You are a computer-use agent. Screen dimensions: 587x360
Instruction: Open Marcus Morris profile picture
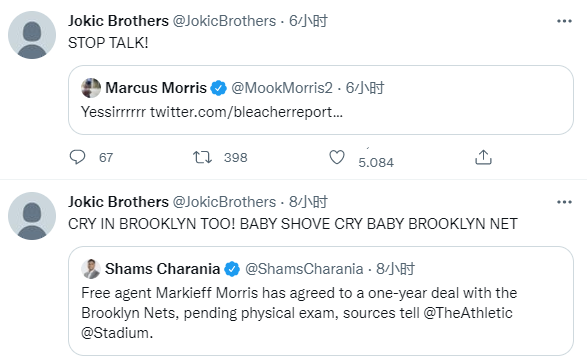coord(91,88)
